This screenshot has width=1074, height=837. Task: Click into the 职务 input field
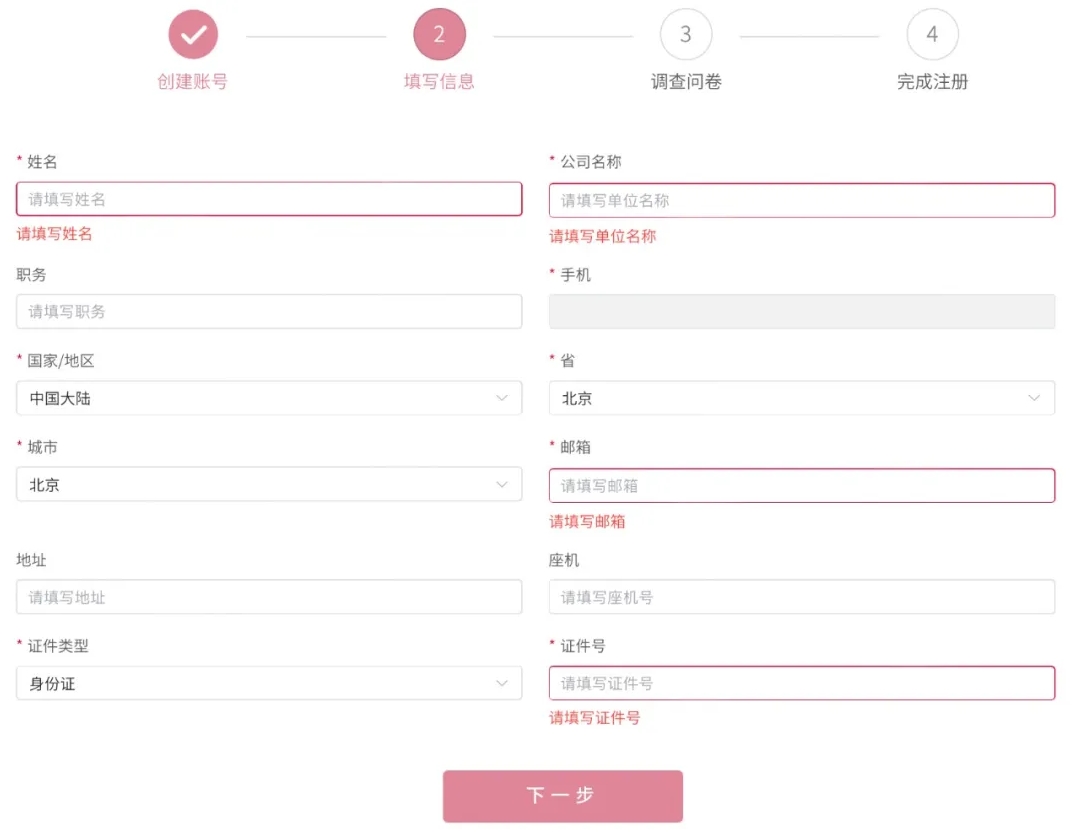tap(269, 311)
